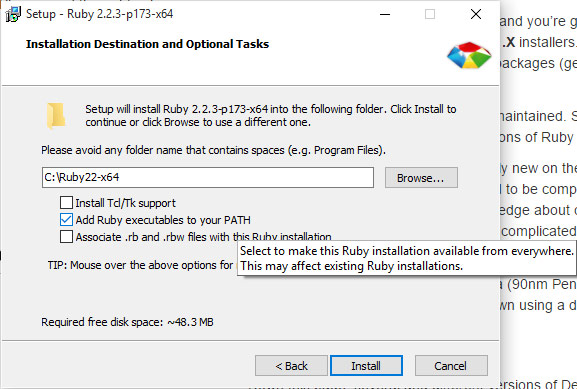Image resolution: width=577 pixels, height=389 pixels.
Task: Click the Browse... button
Action: (x=421, y=178)
